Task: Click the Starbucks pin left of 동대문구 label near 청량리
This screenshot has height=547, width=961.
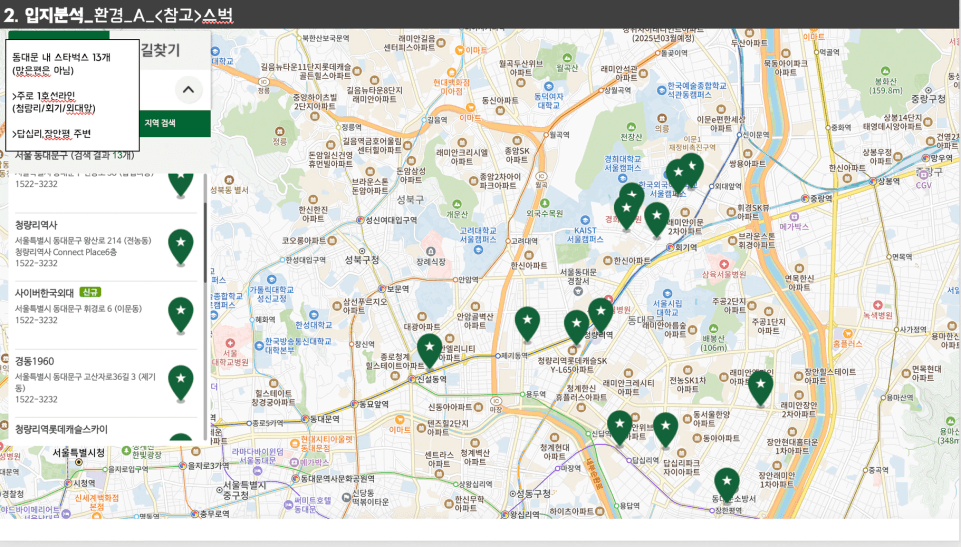Action: click(601, 315)
